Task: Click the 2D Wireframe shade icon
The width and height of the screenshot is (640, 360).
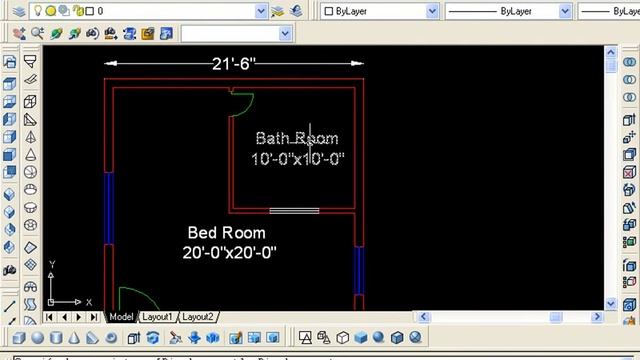Action: pyautogui.click(x=305, y=338)
